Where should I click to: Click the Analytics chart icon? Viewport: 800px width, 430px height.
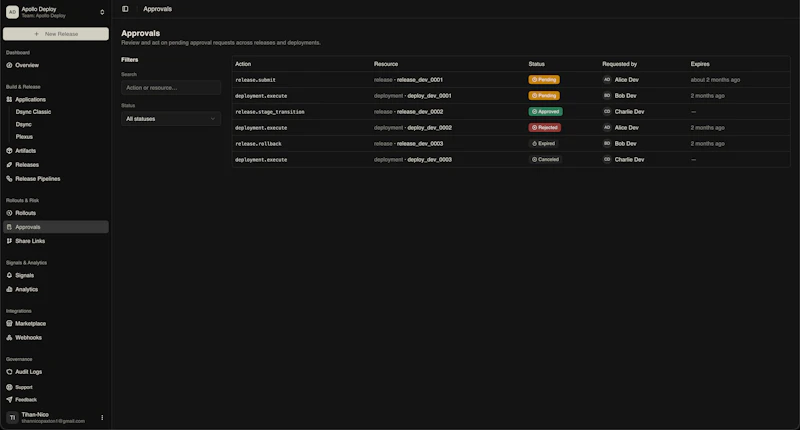9,289
